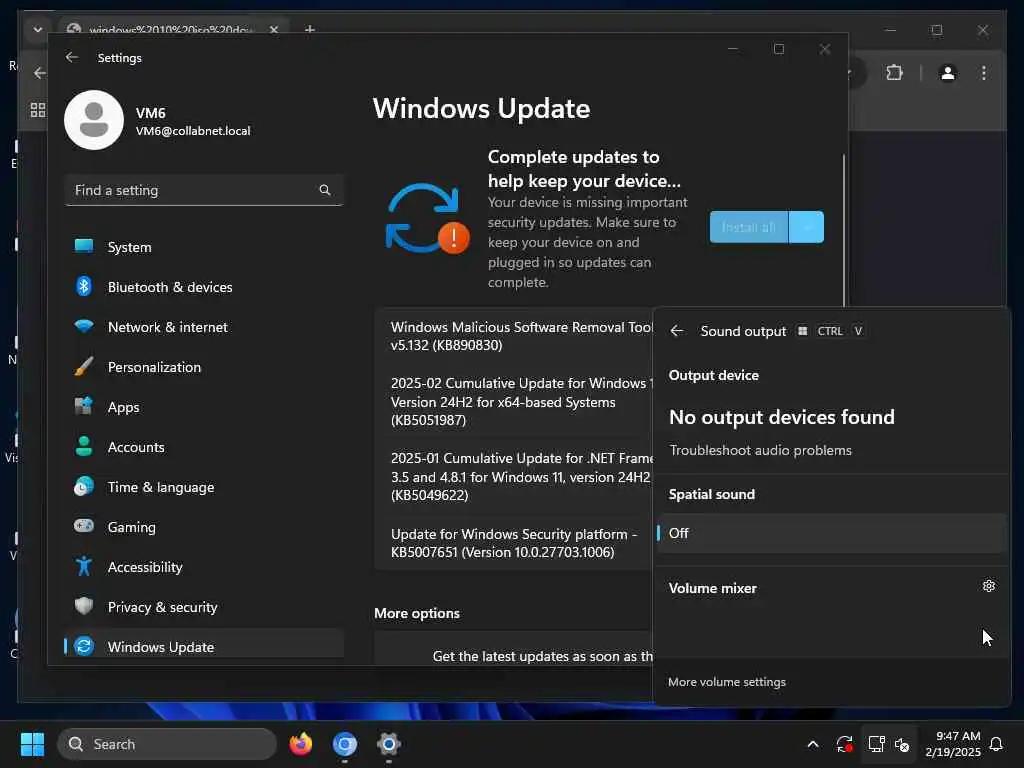This screenshot has height=768, width=1024.
Task: Click the Accessibility figure icon
Action: 84,566
